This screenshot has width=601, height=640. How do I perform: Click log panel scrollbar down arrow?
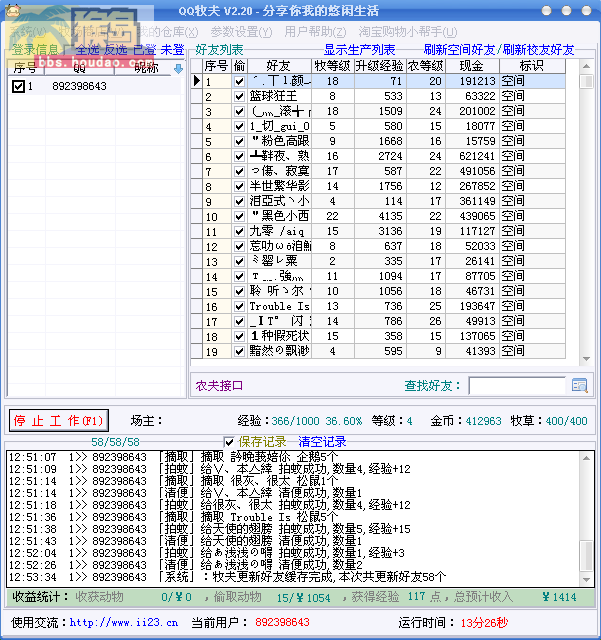pos(586,580)
